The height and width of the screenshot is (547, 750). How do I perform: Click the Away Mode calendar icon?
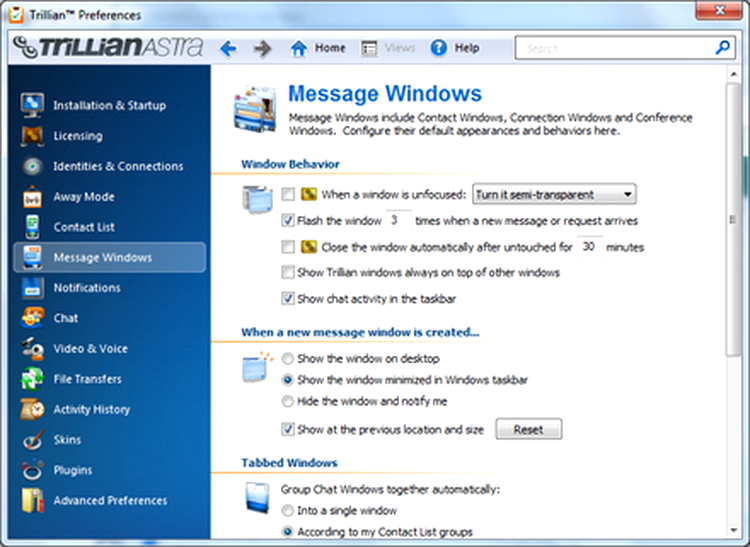[32, 197]
